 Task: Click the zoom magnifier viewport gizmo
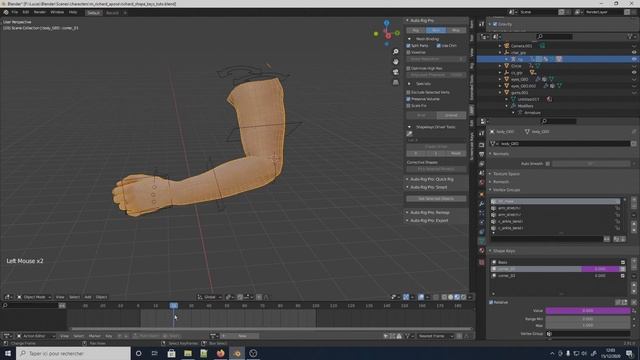click(x=395, y=52)
